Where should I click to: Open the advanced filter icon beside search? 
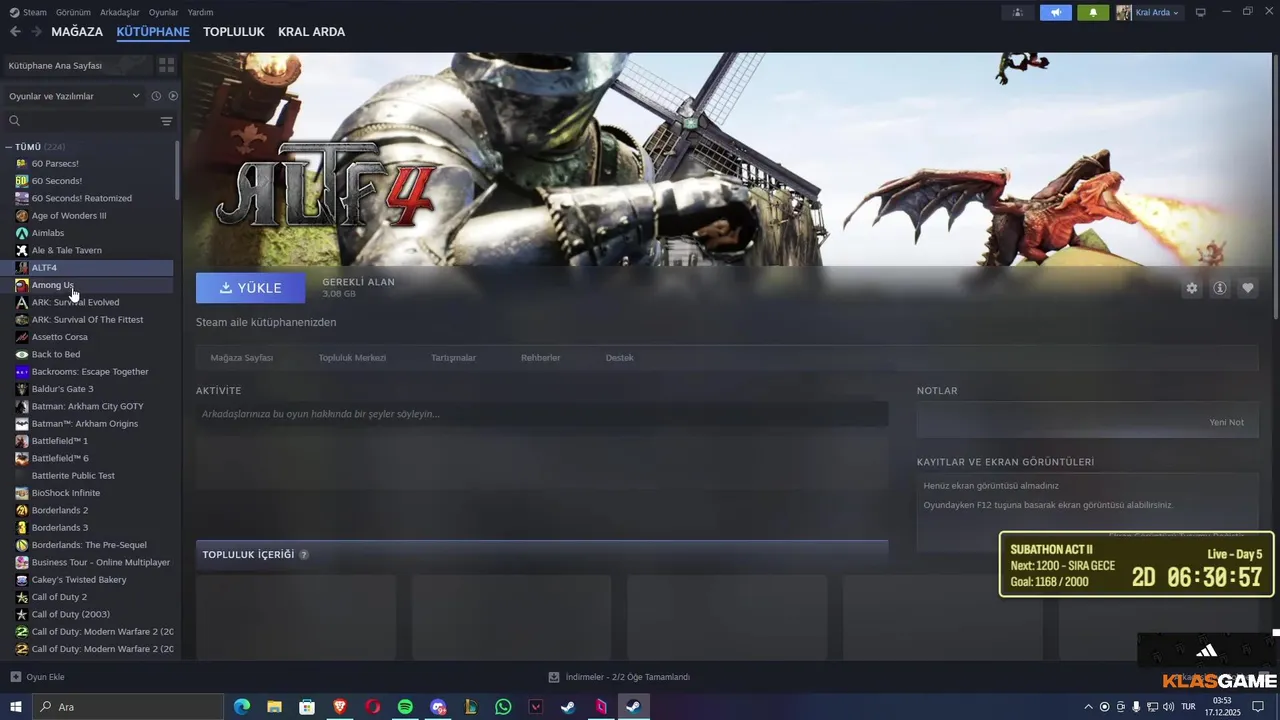click(166, 121)
